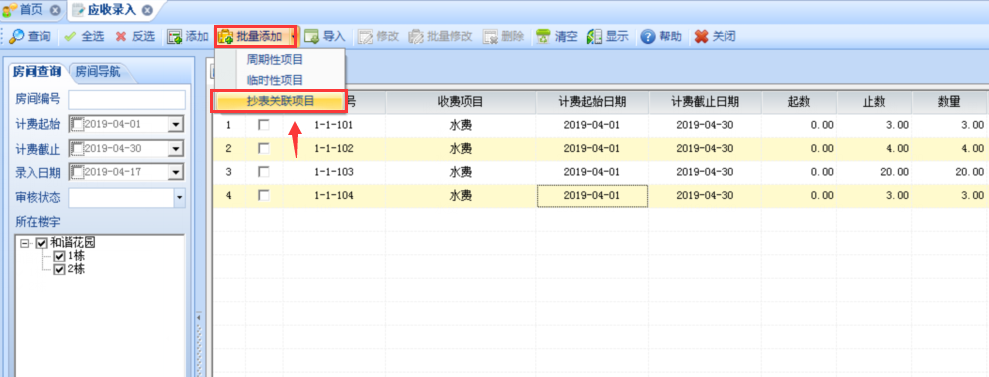Close the 首页 tab
The image size is (989, 377).
pos(55,11)
